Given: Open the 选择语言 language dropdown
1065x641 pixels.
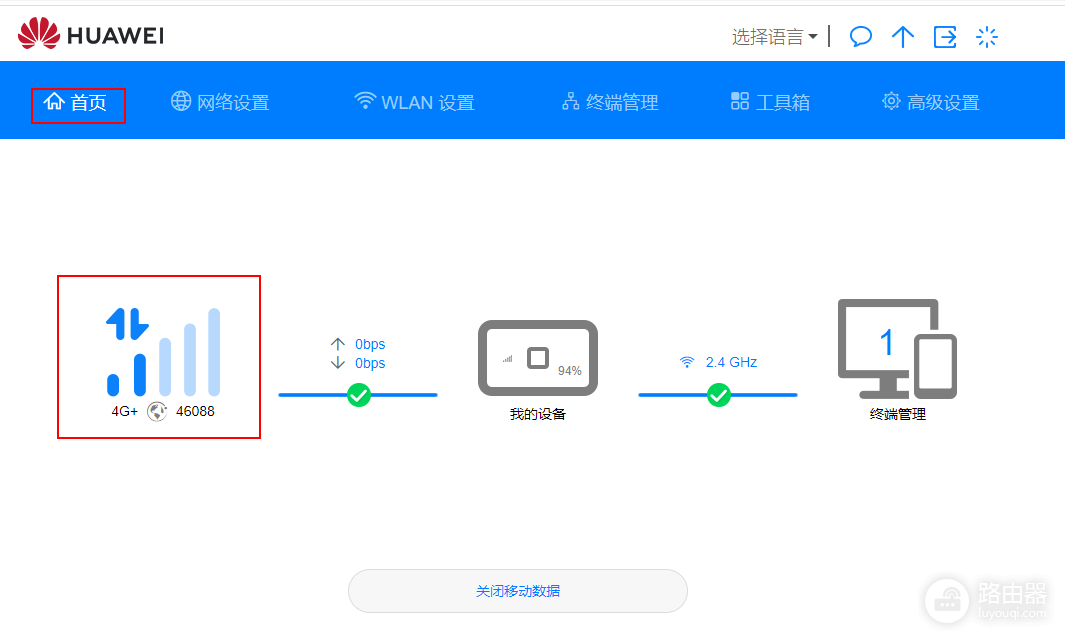Looking at the screenshot, I should tap(774, 37).
